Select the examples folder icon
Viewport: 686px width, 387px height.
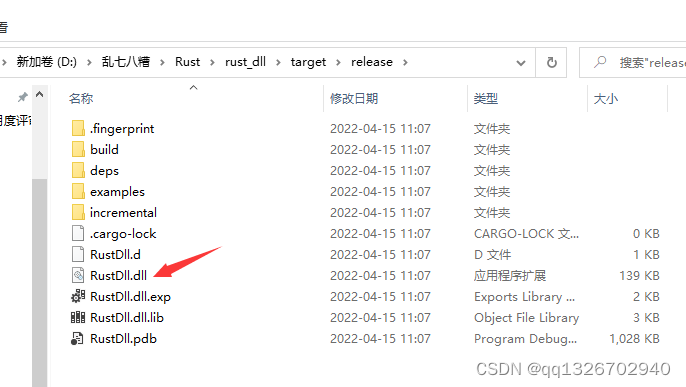point(78,192)
